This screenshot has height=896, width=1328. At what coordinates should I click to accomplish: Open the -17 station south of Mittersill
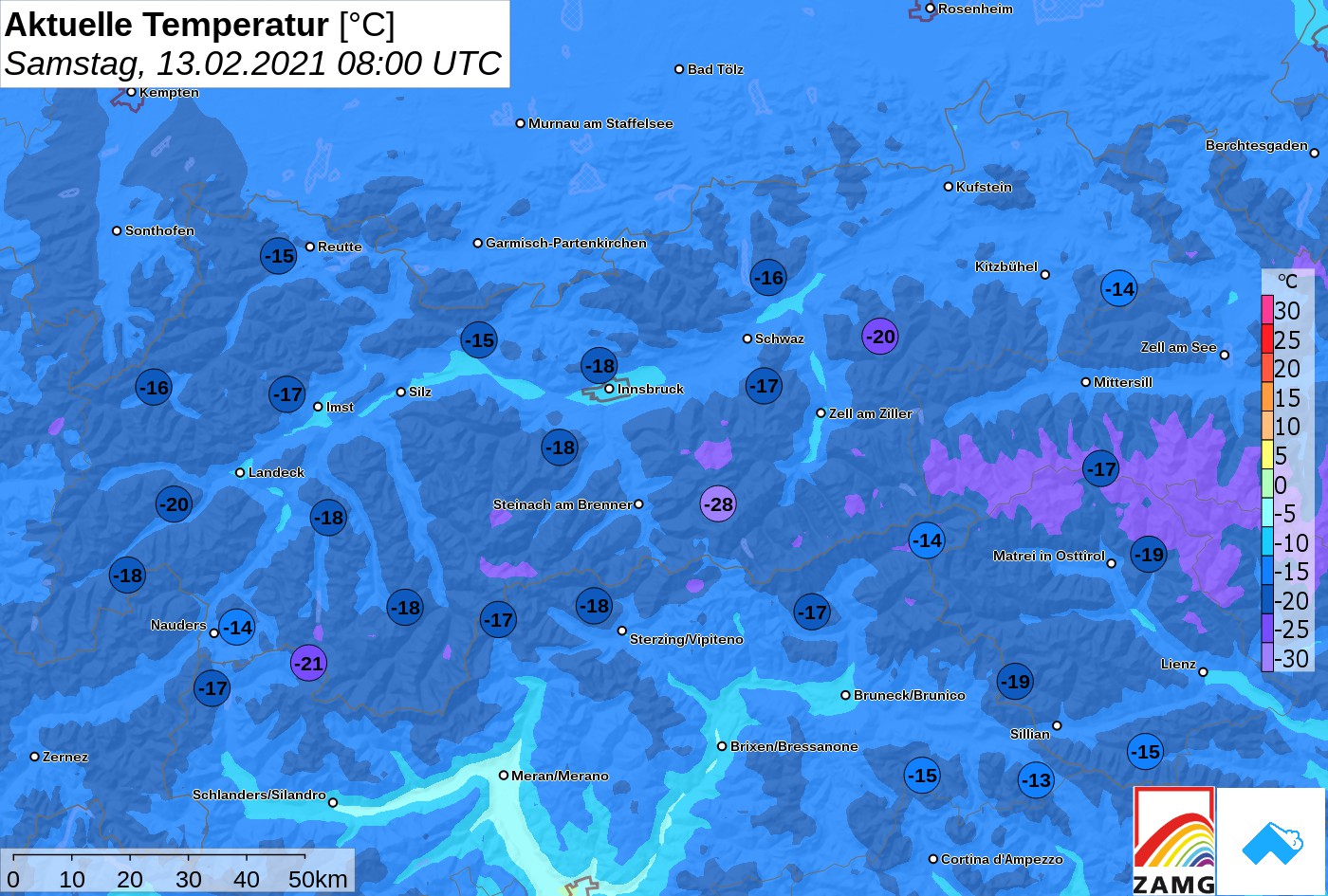point(1101,468)
